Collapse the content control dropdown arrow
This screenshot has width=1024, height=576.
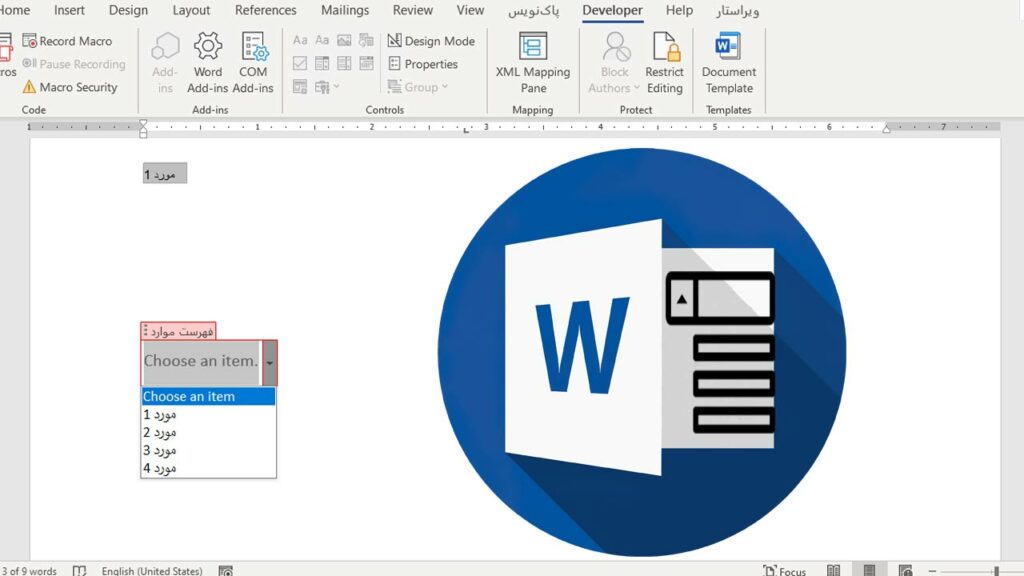[270, 362]
